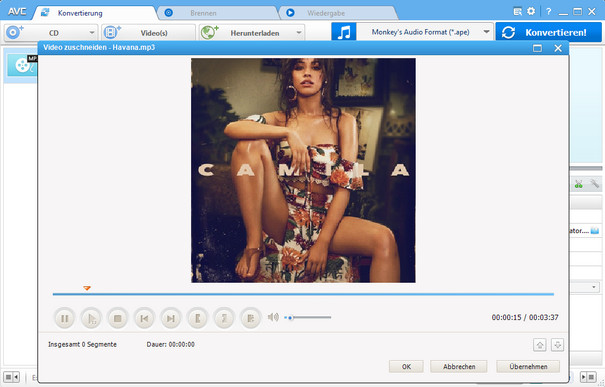Click the blue folder icon in right panel

(595, 231)
